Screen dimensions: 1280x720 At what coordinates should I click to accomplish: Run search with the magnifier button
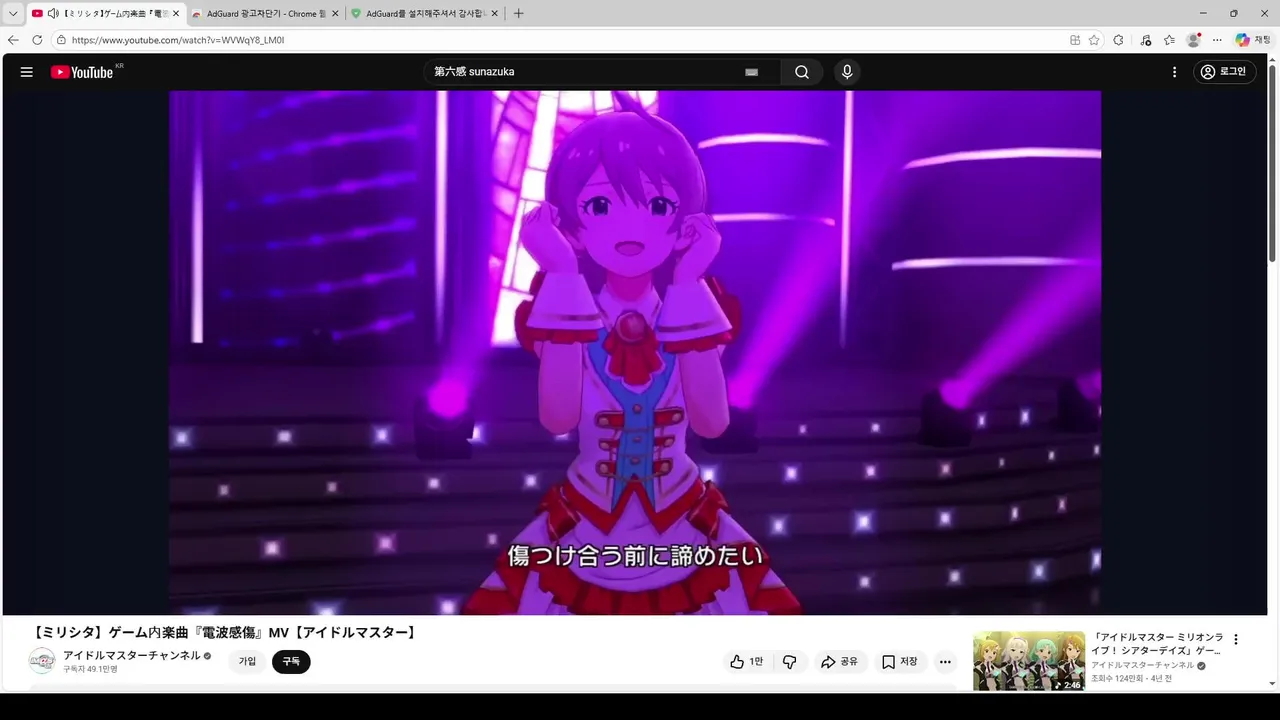point(802,72)
